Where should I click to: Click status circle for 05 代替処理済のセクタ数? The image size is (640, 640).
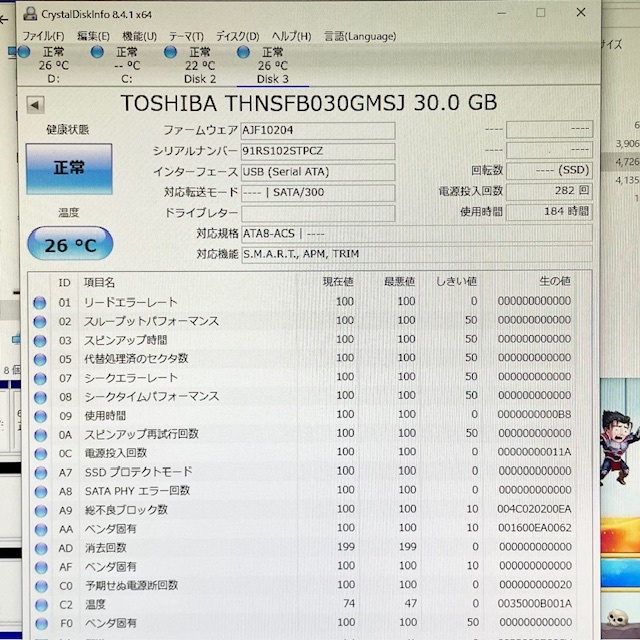[40, 360]
